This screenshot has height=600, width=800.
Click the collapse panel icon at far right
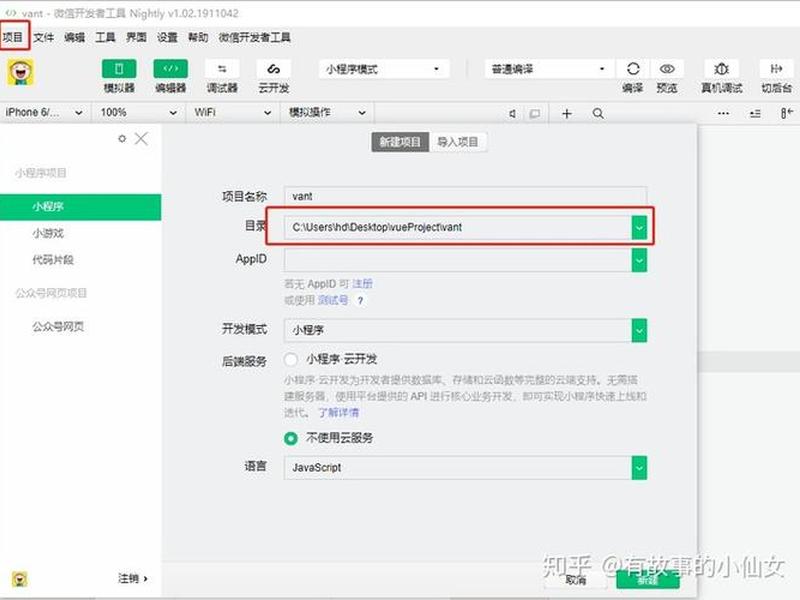(x=786, y=113)
